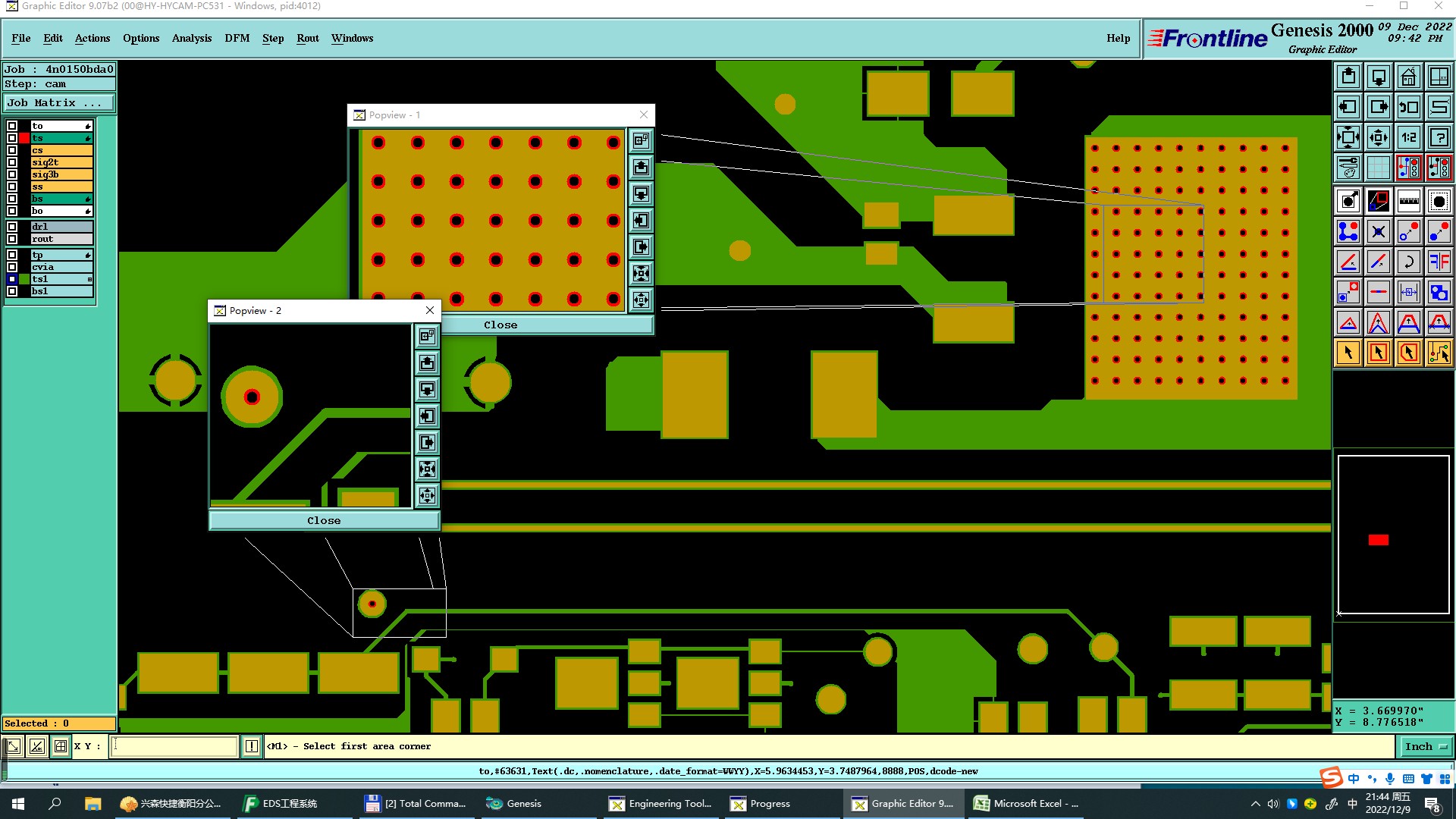The width and height of the screenshot is (1456, 819).
Task: Click the 1:2 zoom icon
Action: 1408,137
